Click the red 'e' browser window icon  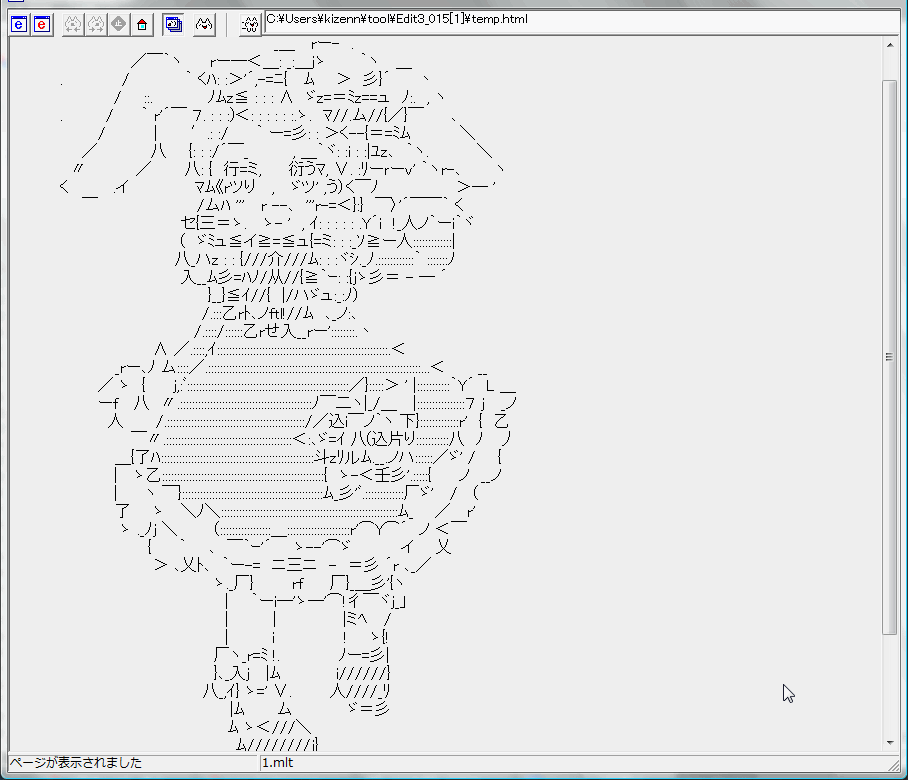pos(42,24)
